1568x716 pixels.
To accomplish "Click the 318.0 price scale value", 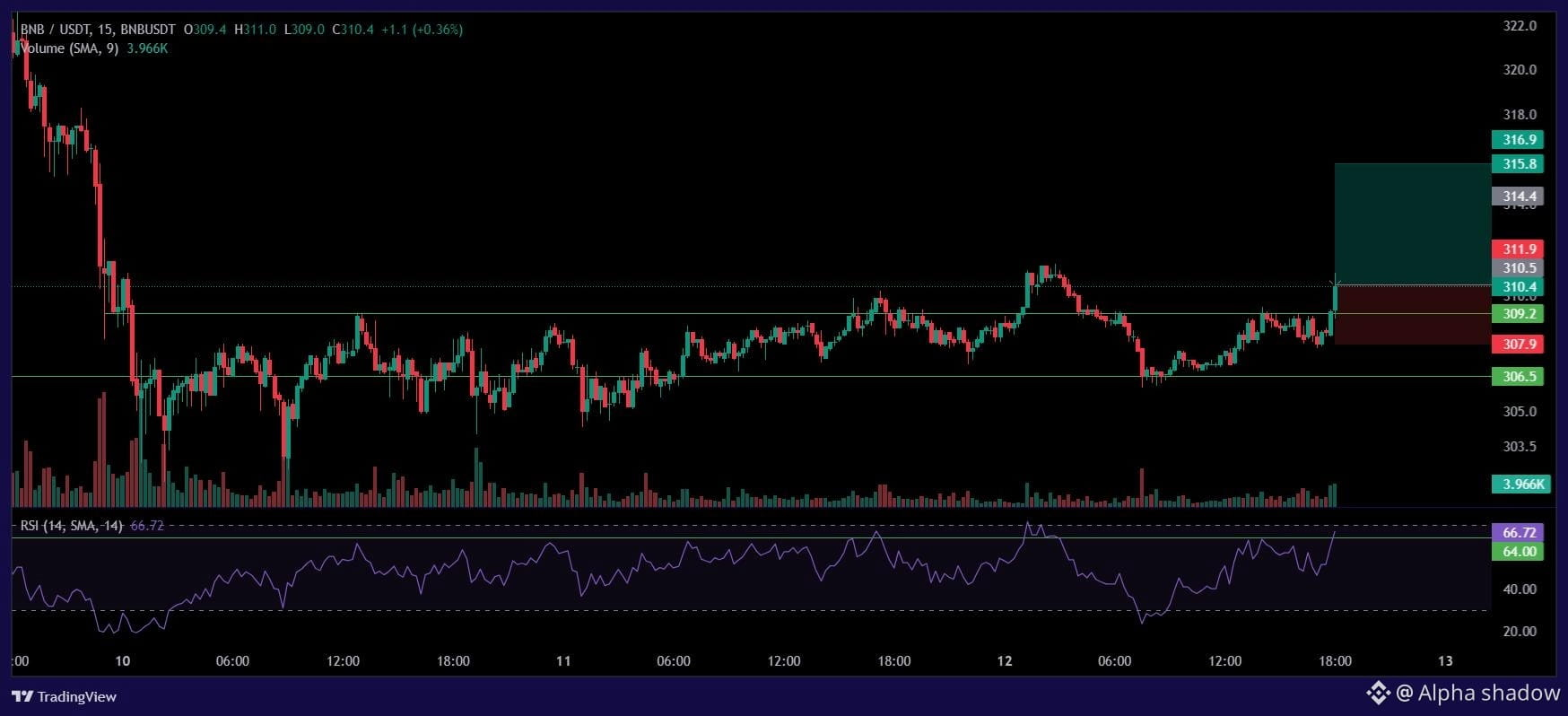I will click(1520, 115).
